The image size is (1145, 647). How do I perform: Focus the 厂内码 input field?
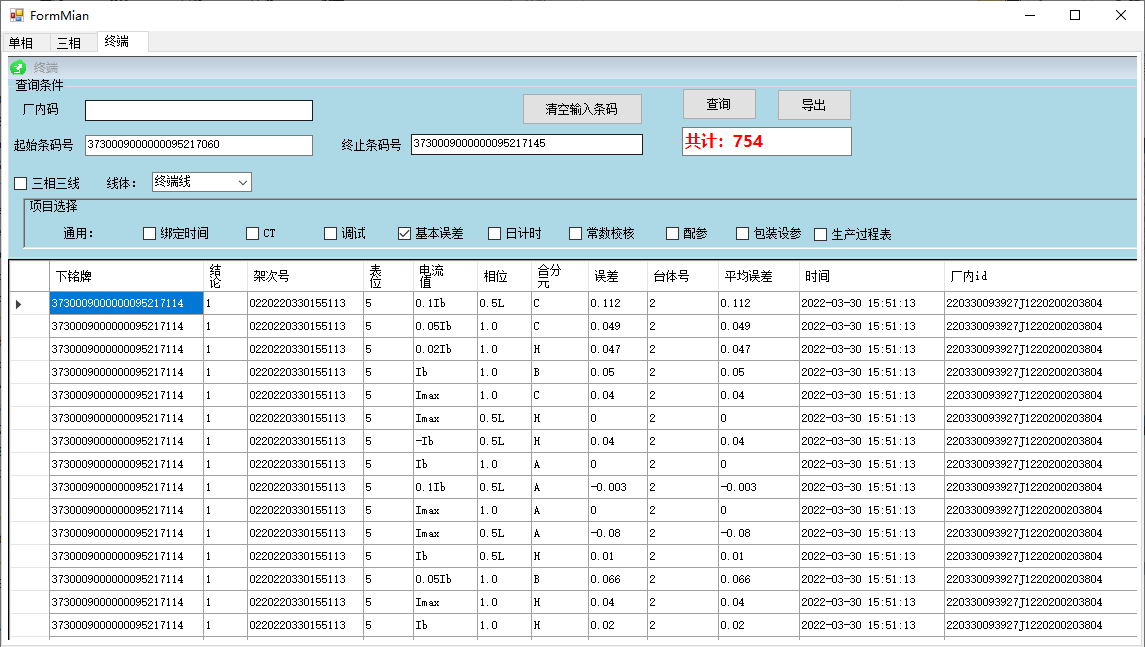click(199, 110)
